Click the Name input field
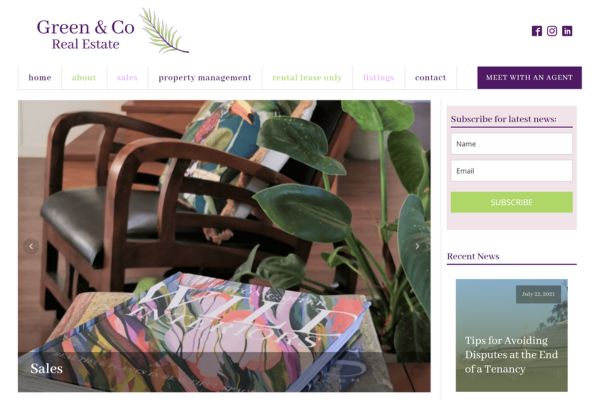This screenshot has height=400, width=600. click(x=512, y=144)
